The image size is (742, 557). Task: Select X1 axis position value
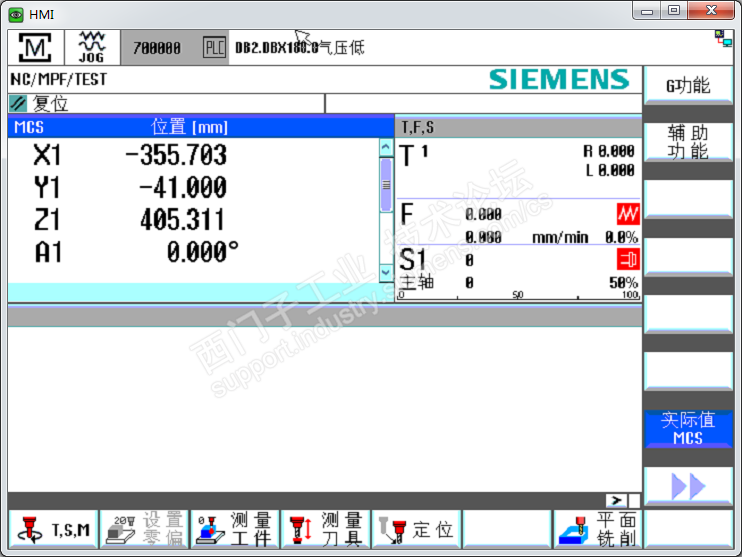[176, 155]
